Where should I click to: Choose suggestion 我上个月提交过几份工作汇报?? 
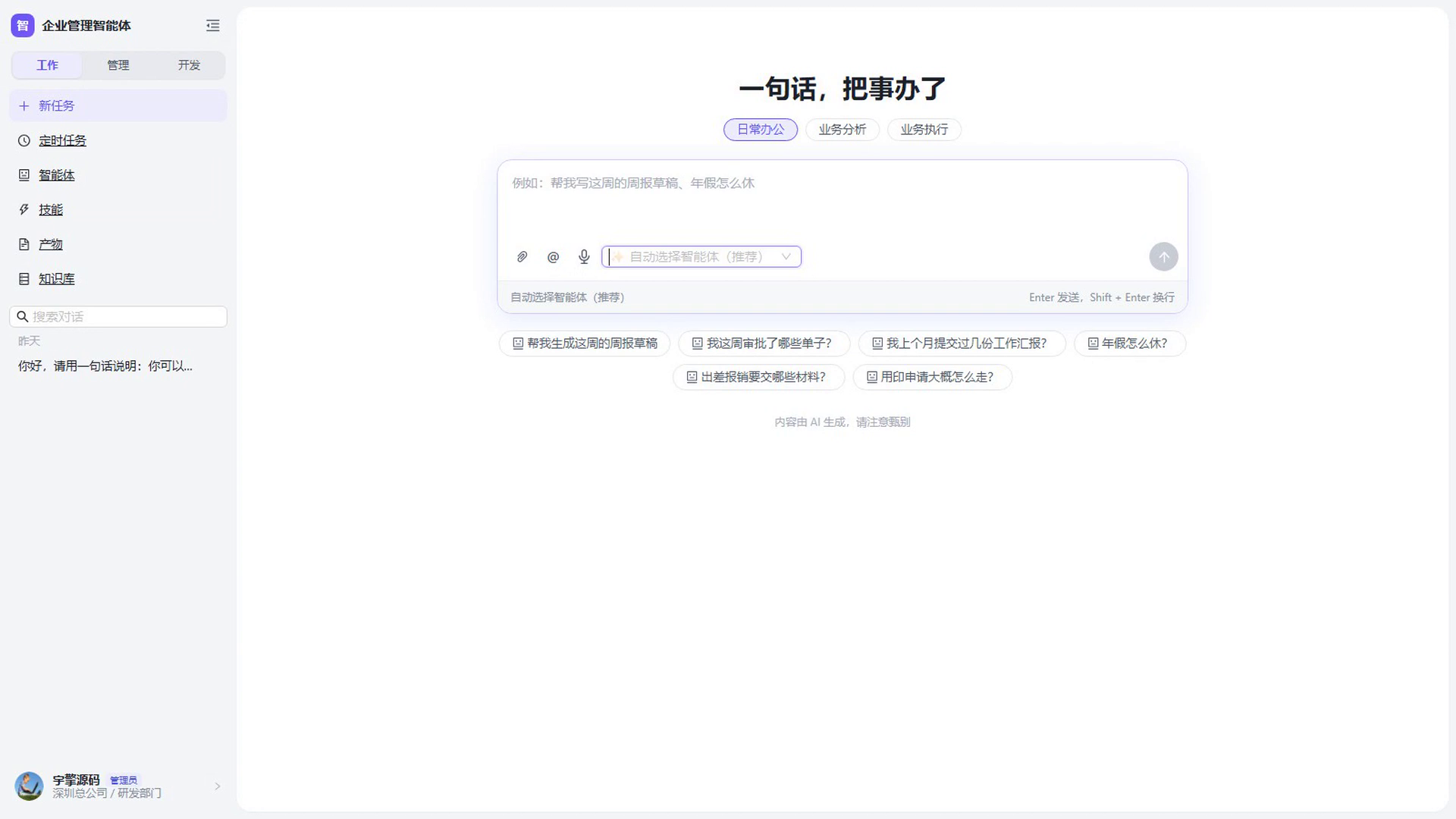pyautogui.click(x=962, y=344)
